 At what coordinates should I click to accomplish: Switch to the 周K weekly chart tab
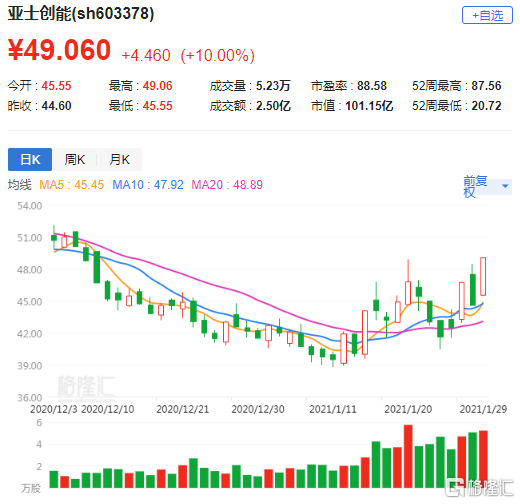point(75,159)
